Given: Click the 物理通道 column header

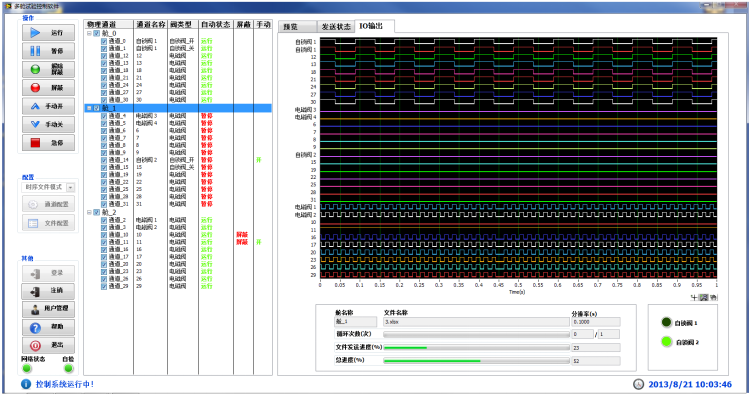Looking at the screenshot, I should [109, 24].
